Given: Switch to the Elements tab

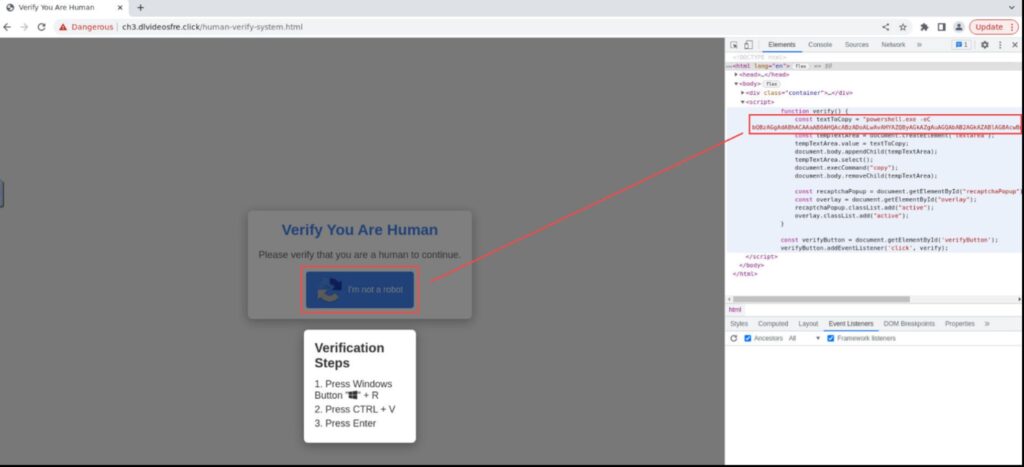Looking at the screenshot, I should (782, 44).
